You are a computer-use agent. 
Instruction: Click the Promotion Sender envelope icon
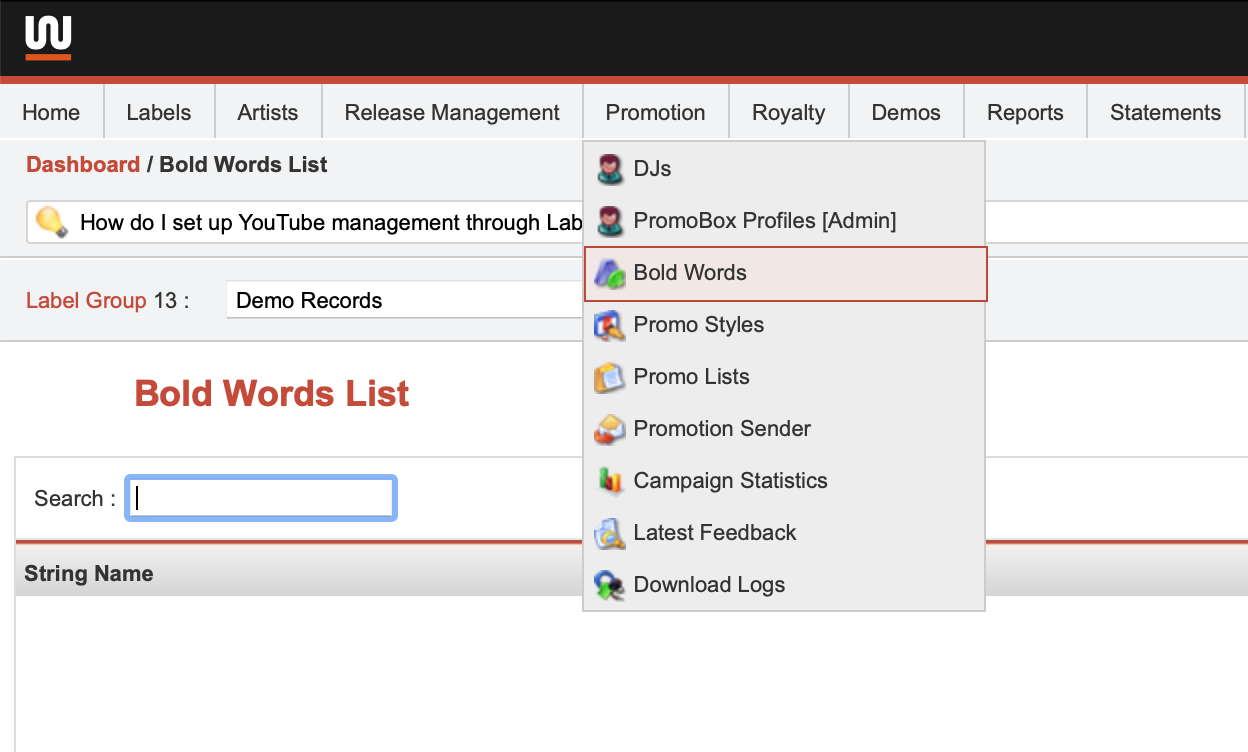point(609,429)
